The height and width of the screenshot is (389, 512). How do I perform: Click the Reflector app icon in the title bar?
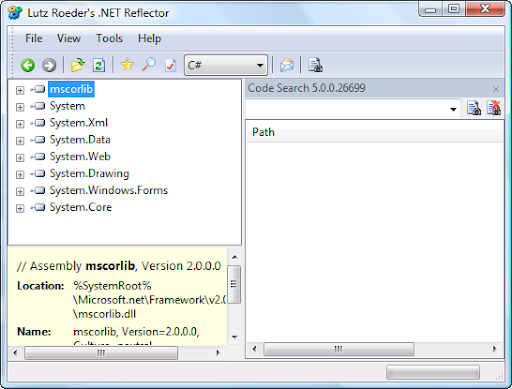(15, 13)
